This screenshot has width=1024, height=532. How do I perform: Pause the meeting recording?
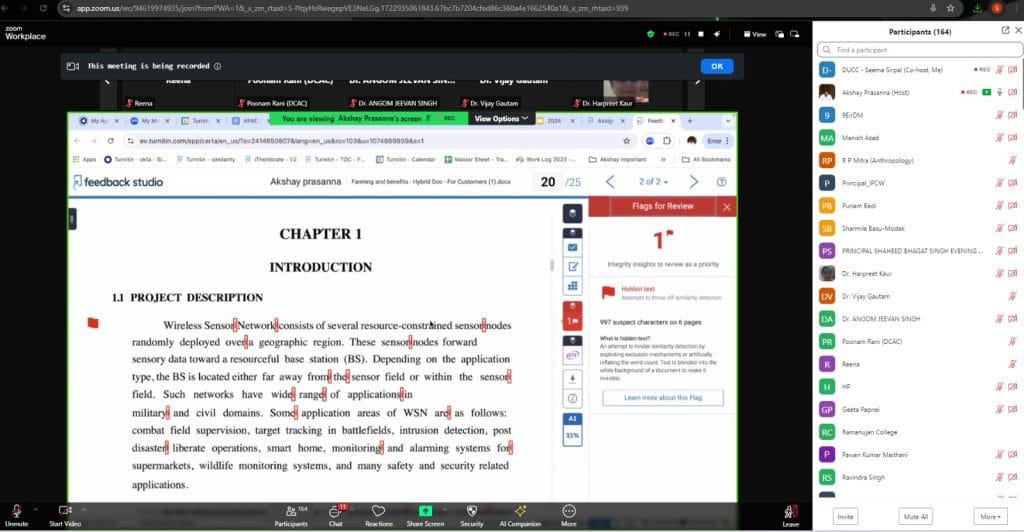pos(686,34)
